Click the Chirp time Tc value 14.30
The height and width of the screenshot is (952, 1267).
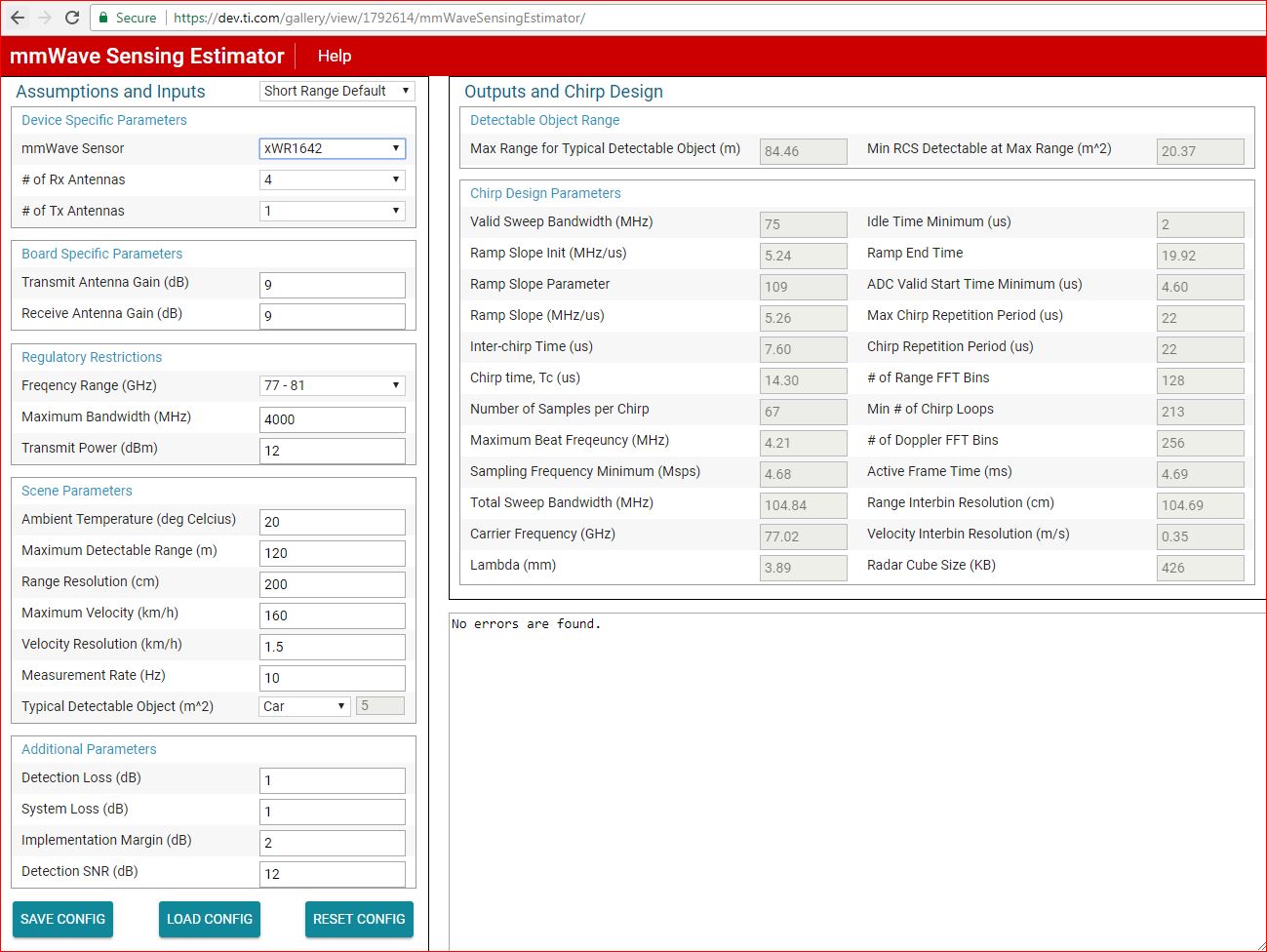(x=804, y=380)
